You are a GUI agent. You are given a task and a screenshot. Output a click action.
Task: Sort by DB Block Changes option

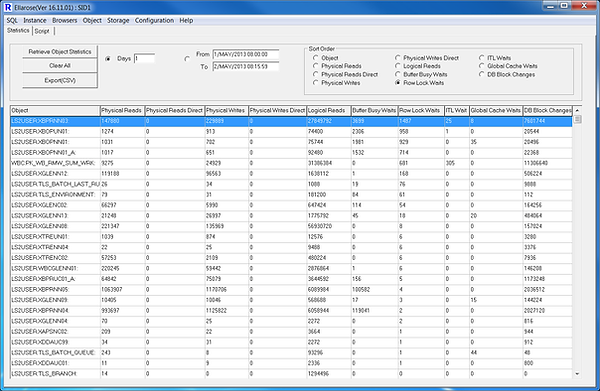(482, 74)
